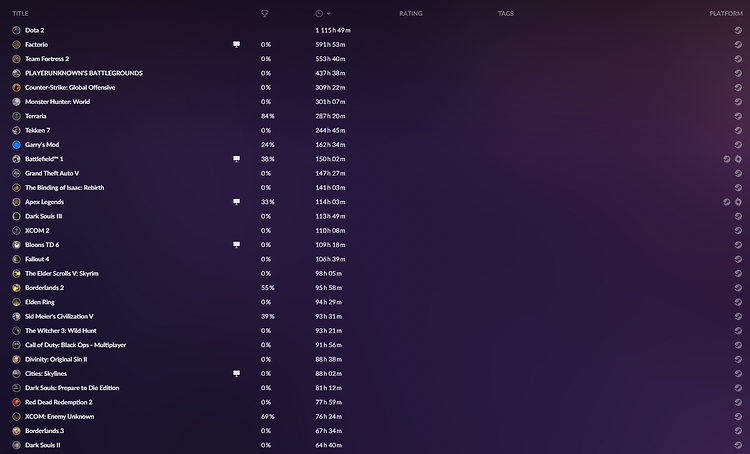Click Factorio's 591h 53m play time
This screenshot has width=750, height=454.
pos(330,44)
